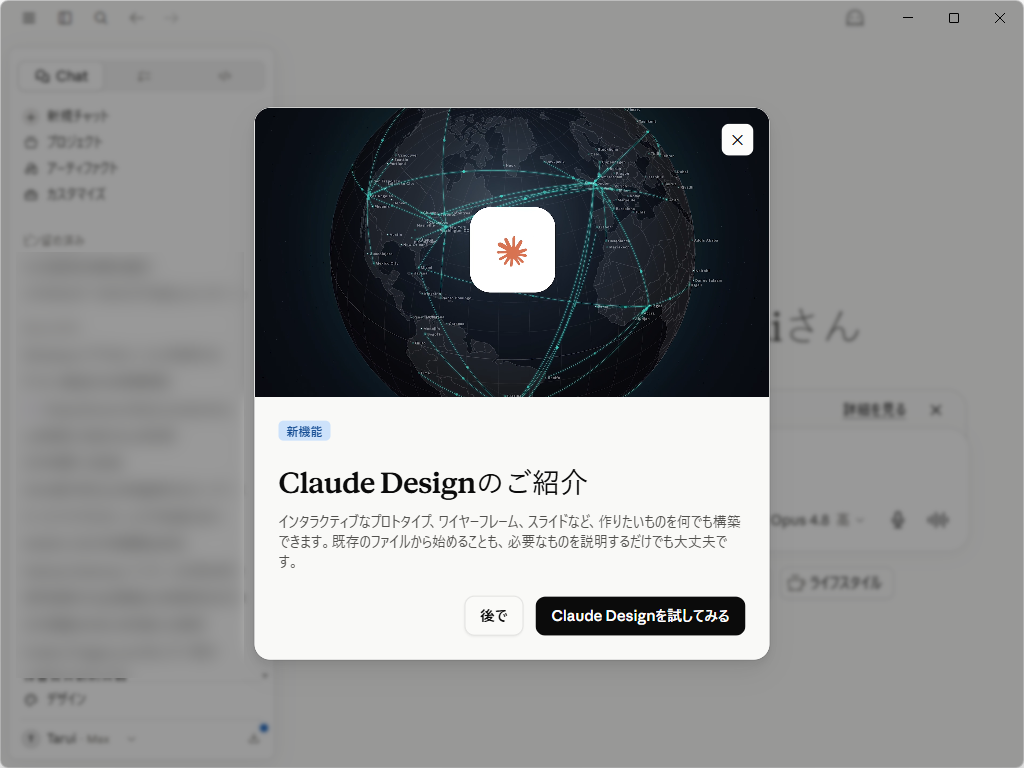Start voice mode with waveform icon
This screenshot has height=768, width=1024.
938,520
